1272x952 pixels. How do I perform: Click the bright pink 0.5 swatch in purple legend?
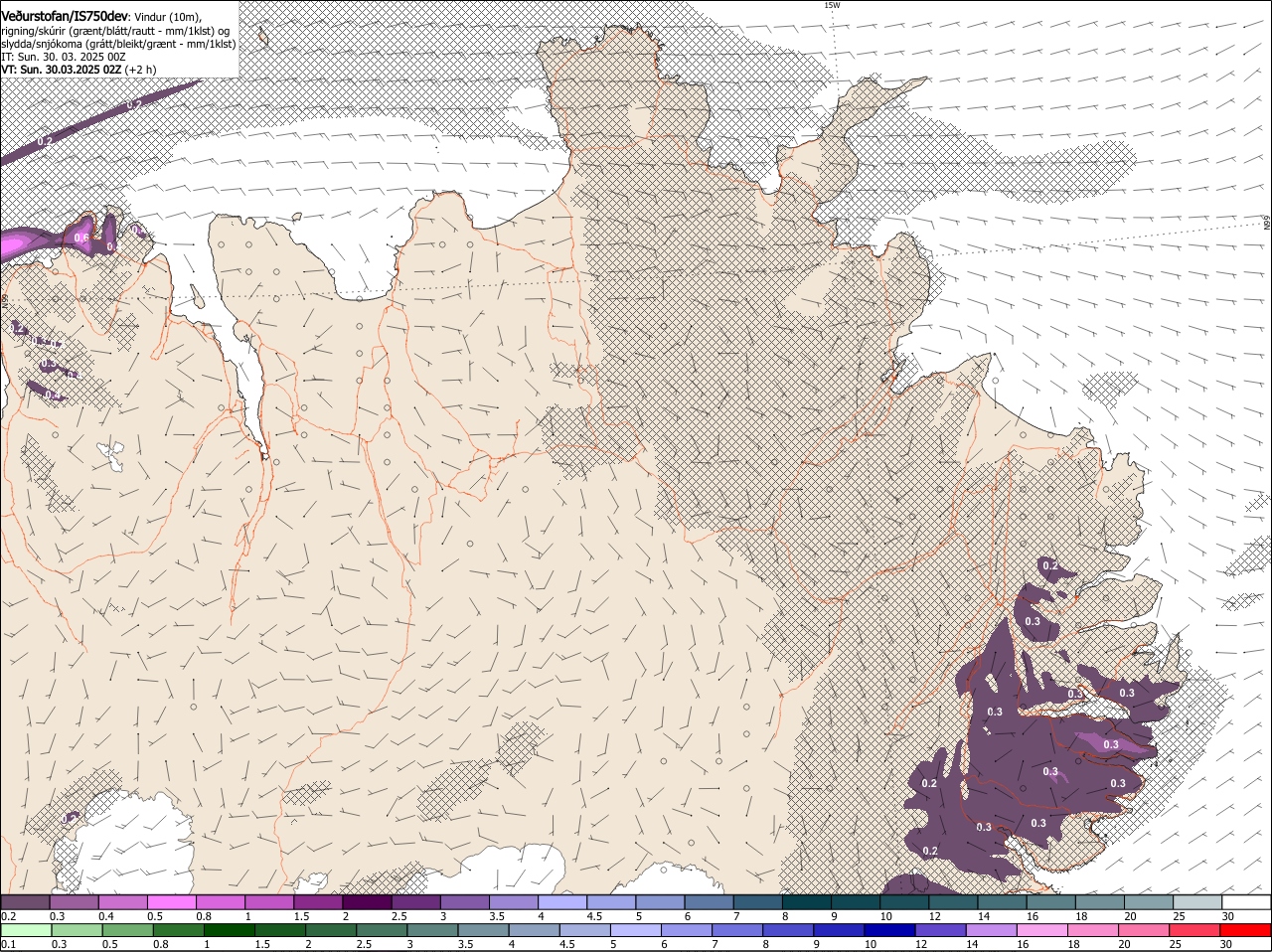[171, 902]
